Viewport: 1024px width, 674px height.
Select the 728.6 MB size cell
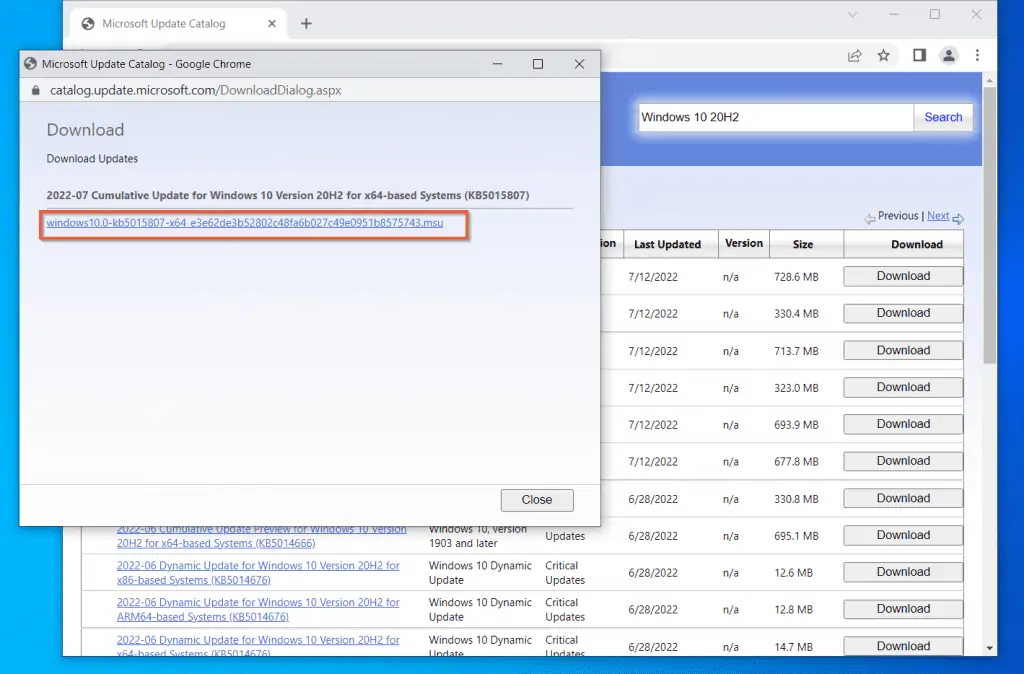796,277
